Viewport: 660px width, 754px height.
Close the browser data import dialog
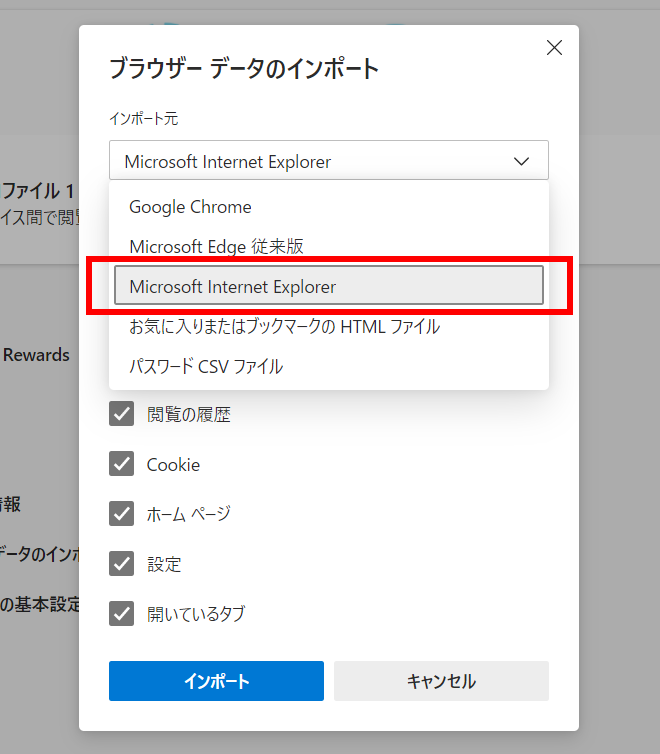pyautogui.click(x=554, y=48)
